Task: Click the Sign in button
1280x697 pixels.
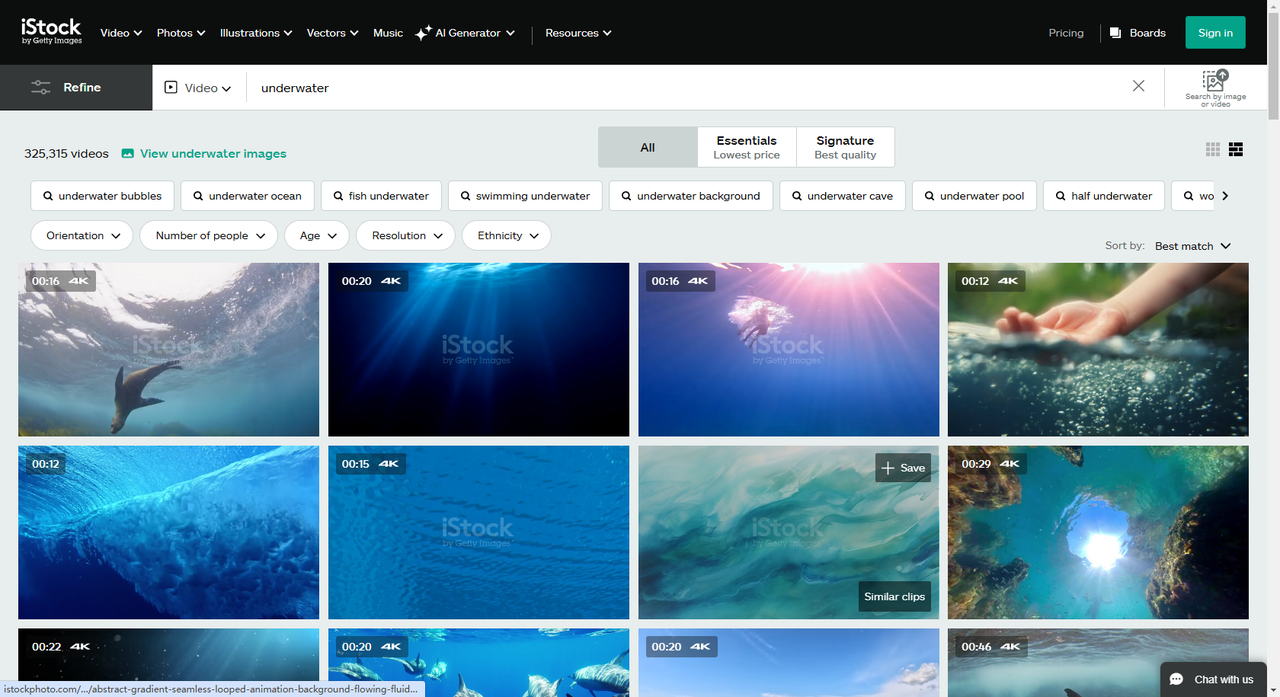Action: click(1215, 33)
